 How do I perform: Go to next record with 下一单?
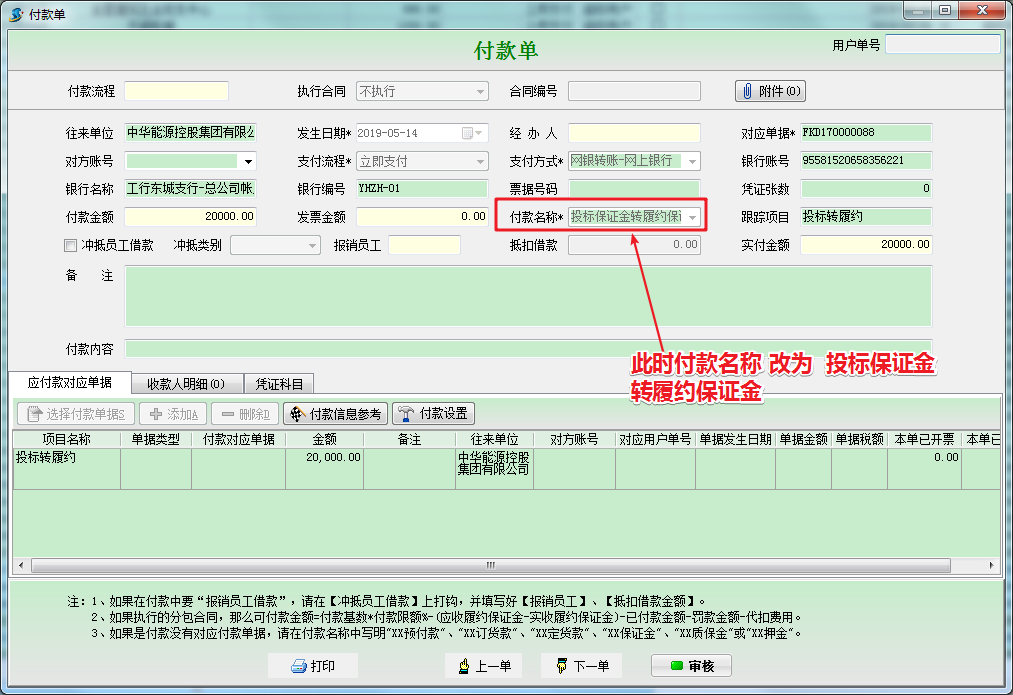[x=582, y=666]
